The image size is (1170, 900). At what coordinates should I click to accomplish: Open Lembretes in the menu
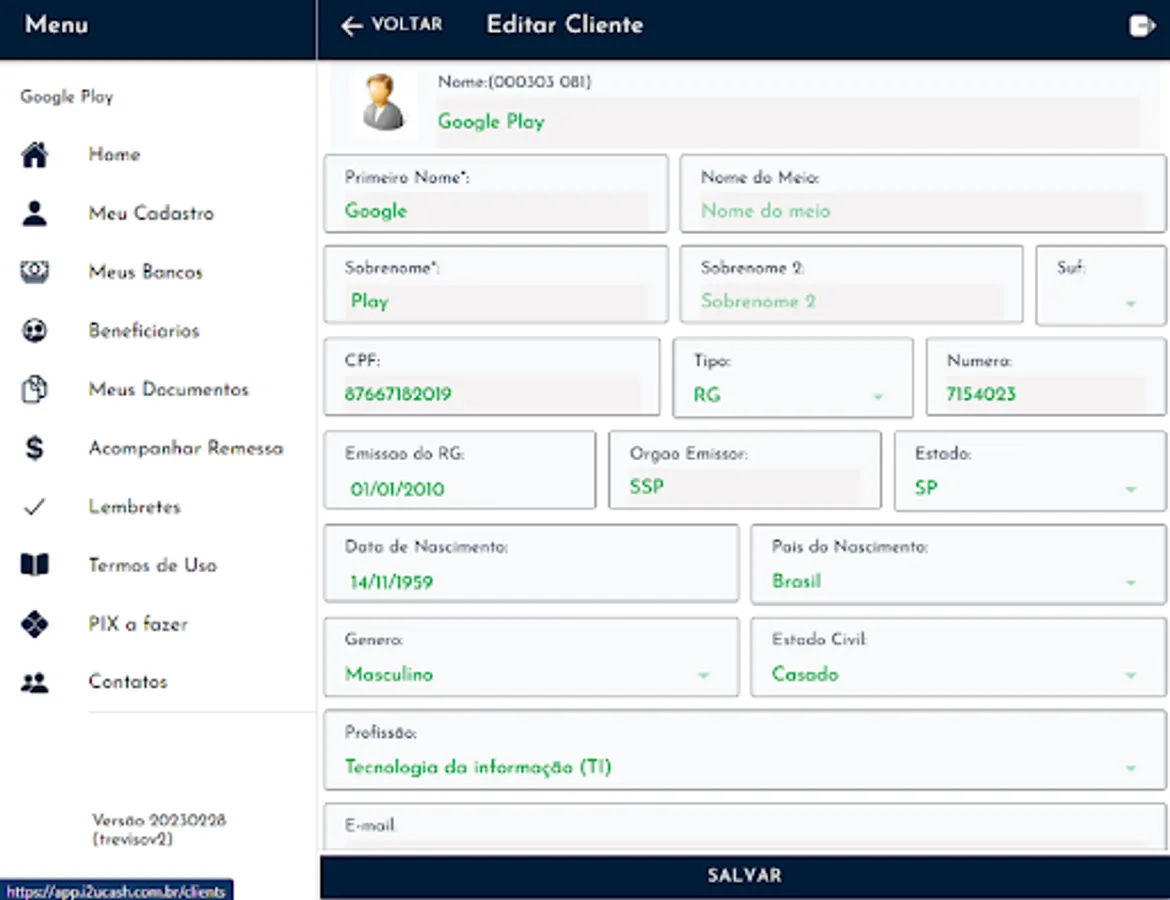tap(134, 507)
